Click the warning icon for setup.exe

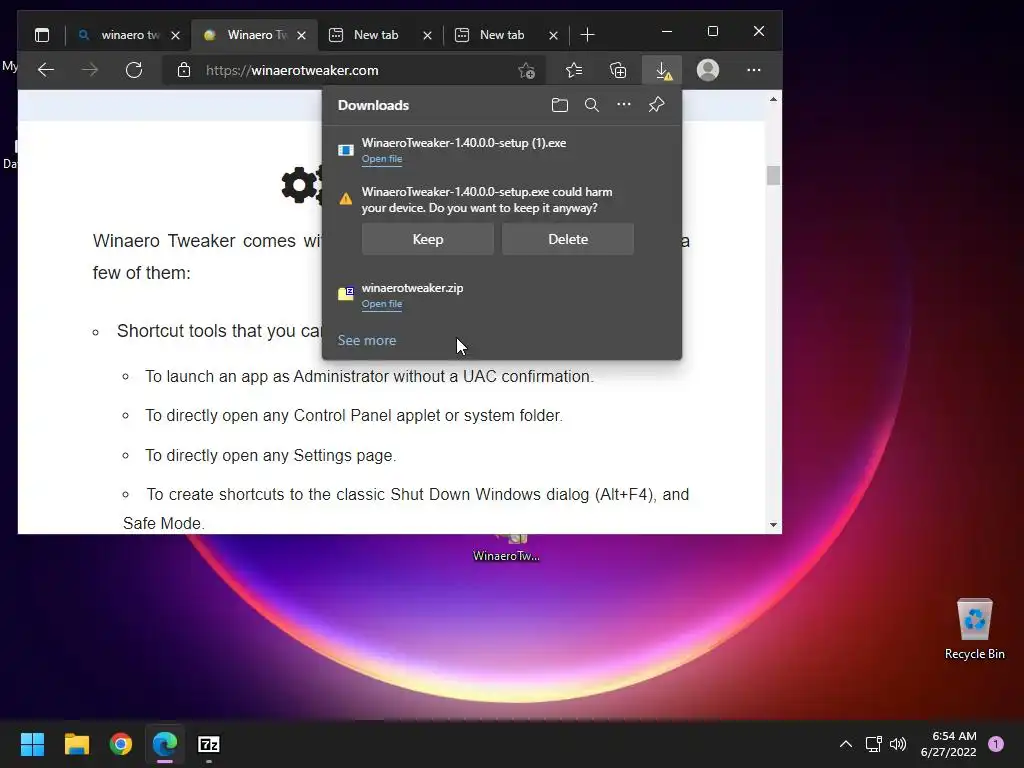click(x=345, y=199)
